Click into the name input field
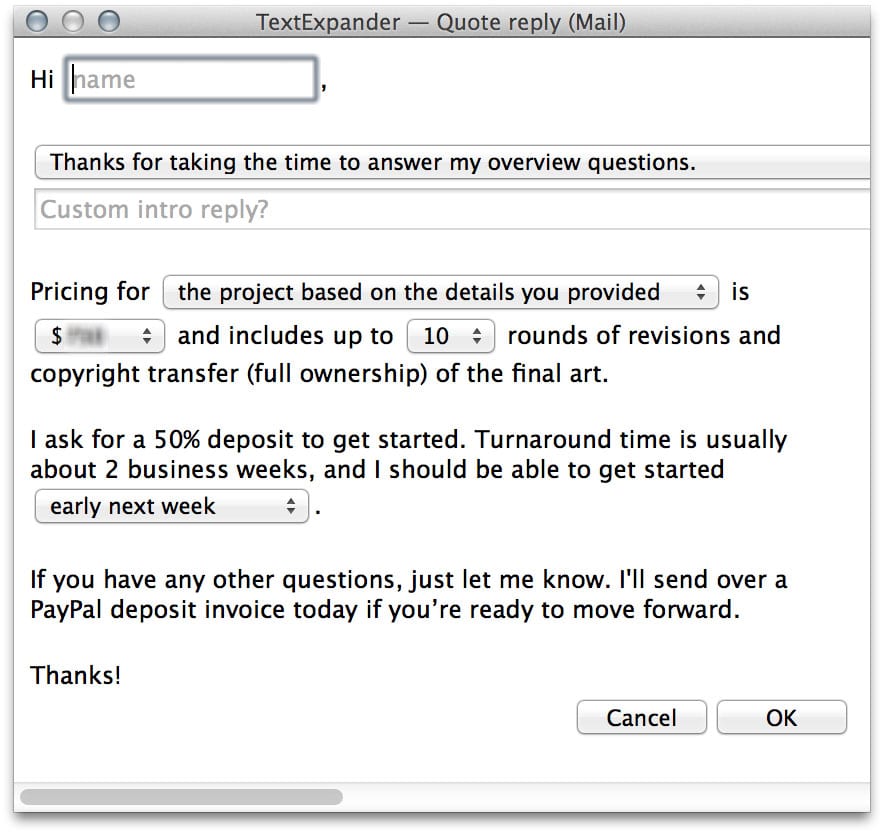Image resolution: width=884 pixels, height=834 pixels. point(191,79)
